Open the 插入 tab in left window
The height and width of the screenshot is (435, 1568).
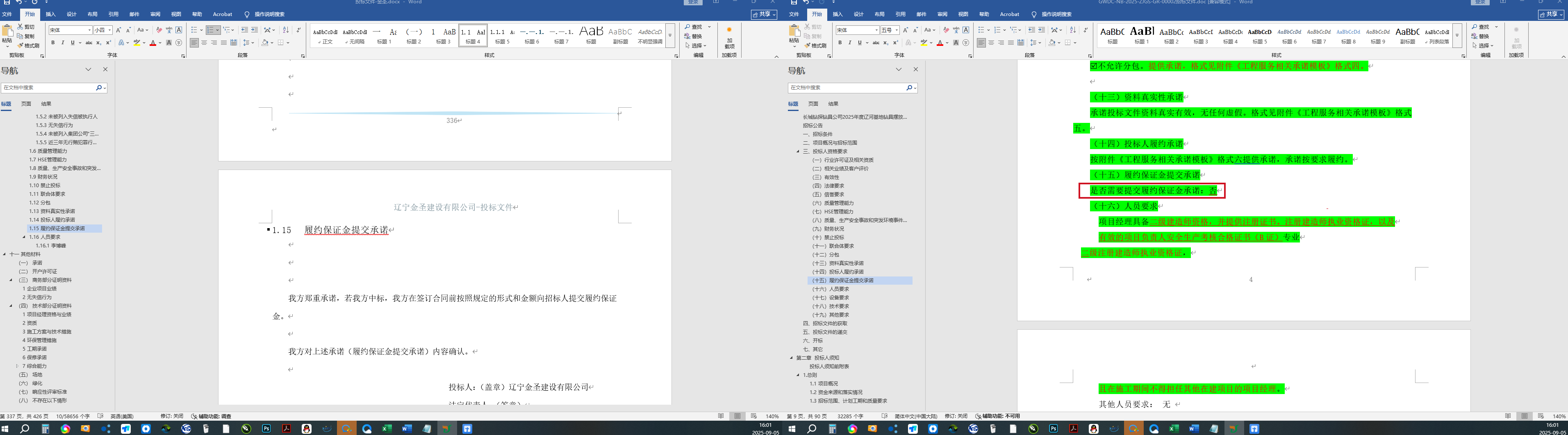click(x=50, y=14)
